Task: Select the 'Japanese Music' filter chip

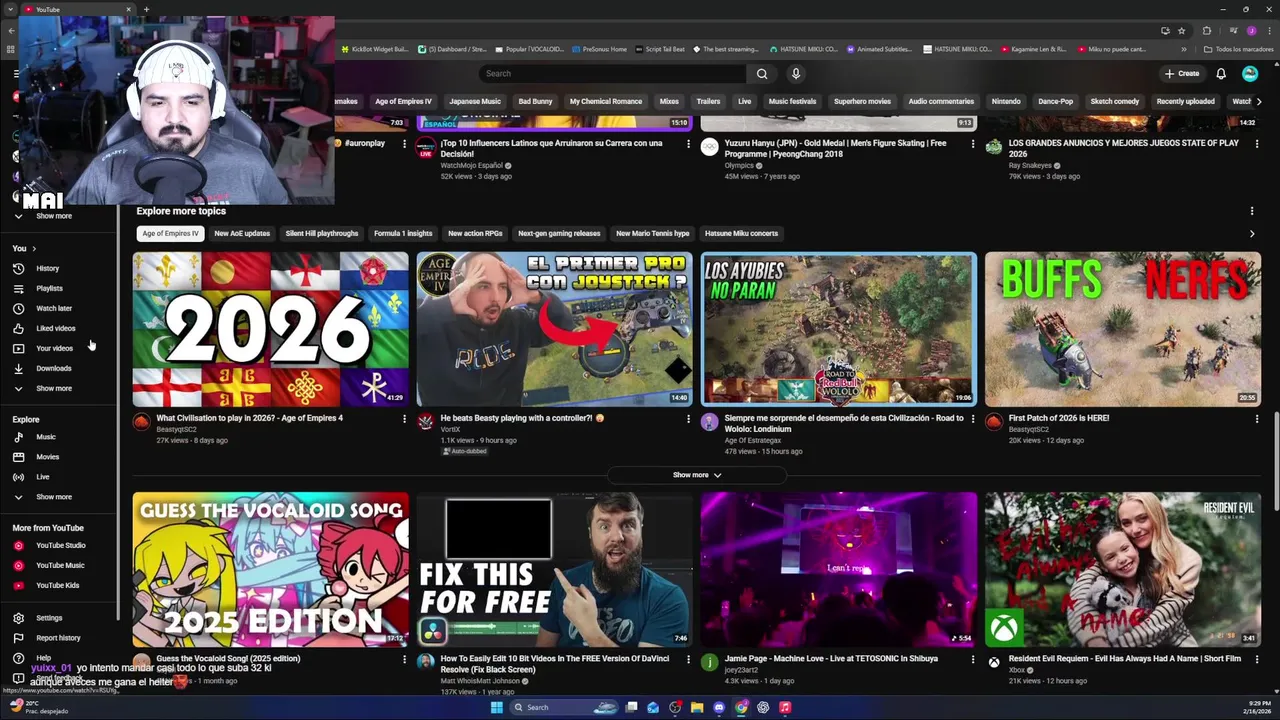Action: [x=475, y=101]
